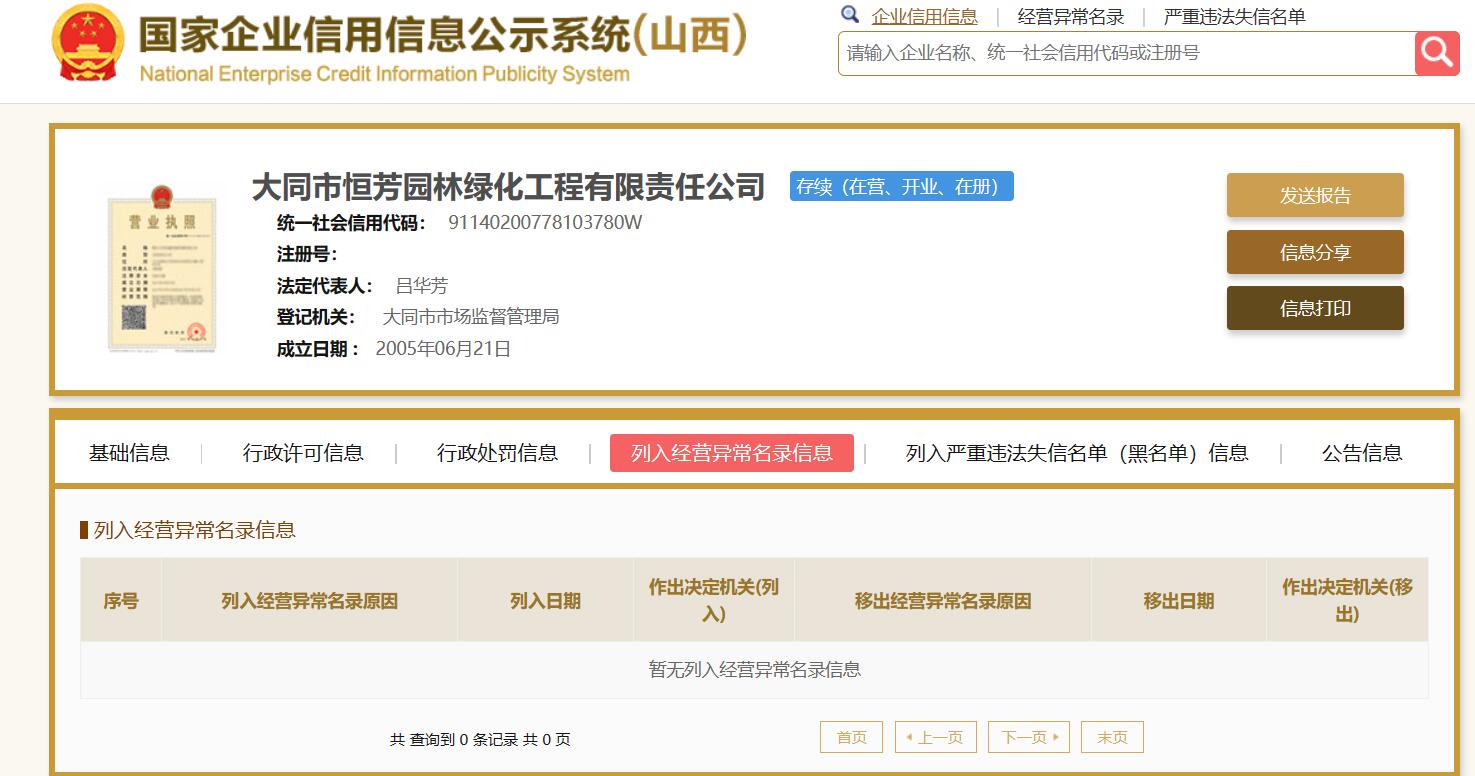
Task: Click the 移出日期 column header
Action: point(1179,600)
